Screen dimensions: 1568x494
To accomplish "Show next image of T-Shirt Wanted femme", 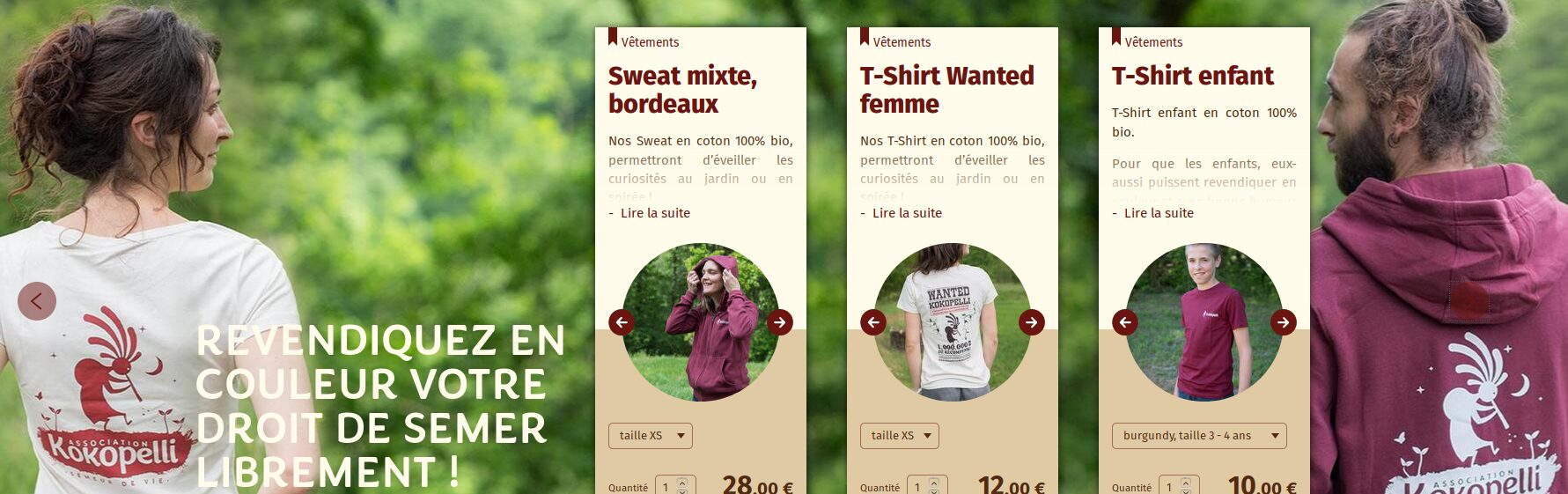I will pos(1032,322).
